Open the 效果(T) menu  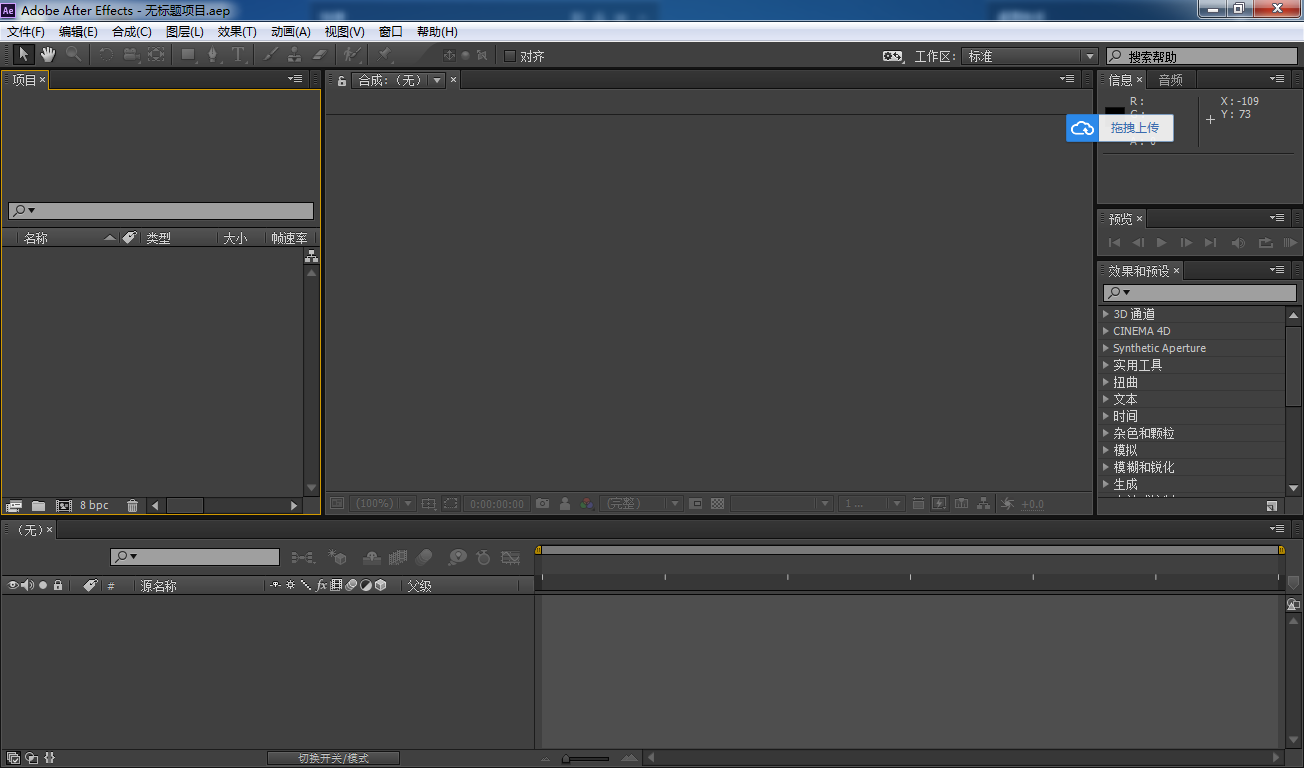pos(237,32)
